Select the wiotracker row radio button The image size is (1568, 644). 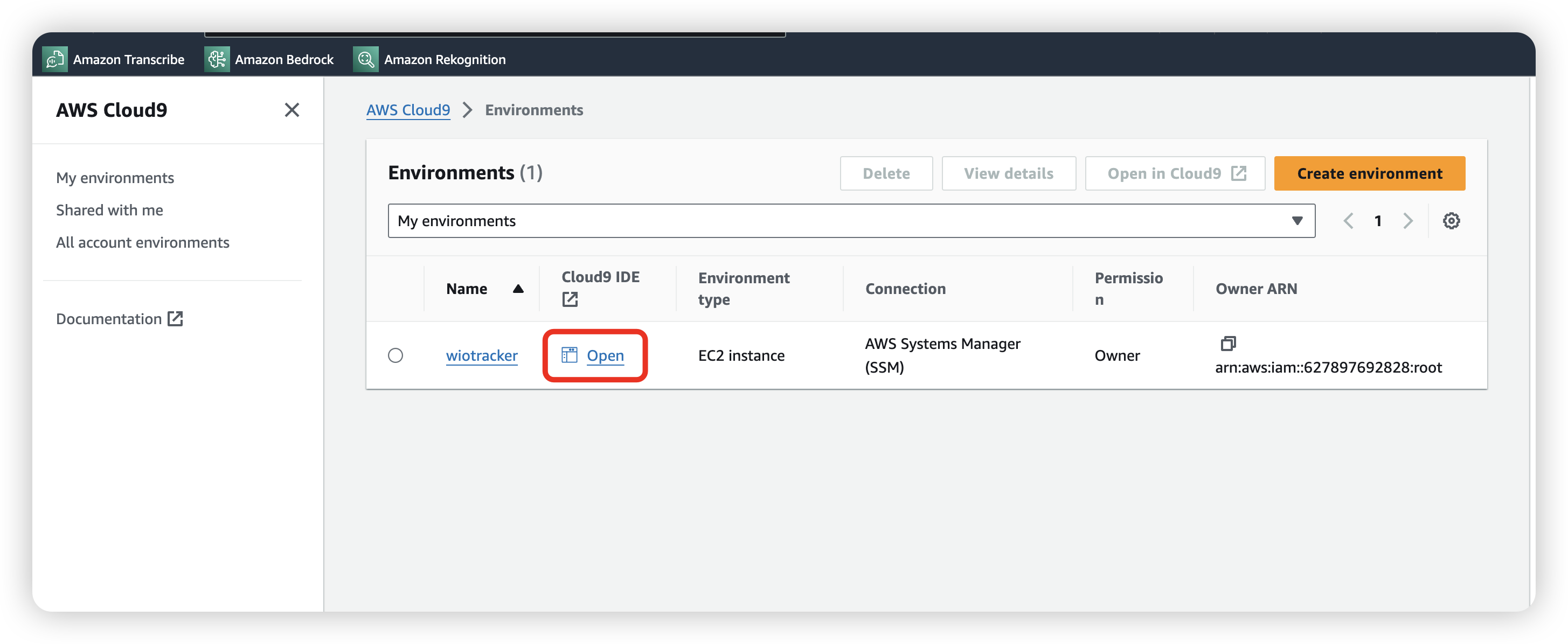point(395,355)
